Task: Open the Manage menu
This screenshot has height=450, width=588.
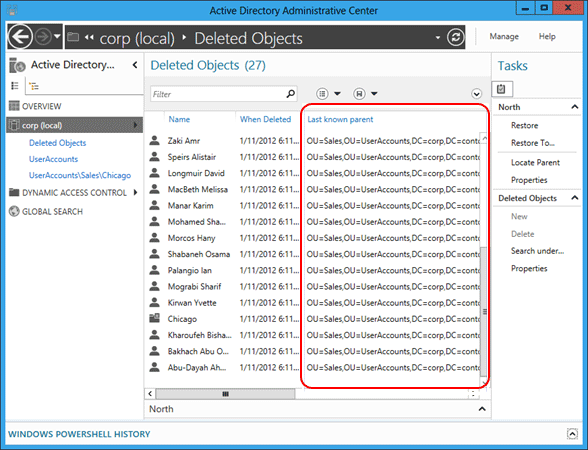Action: (504, 36)
